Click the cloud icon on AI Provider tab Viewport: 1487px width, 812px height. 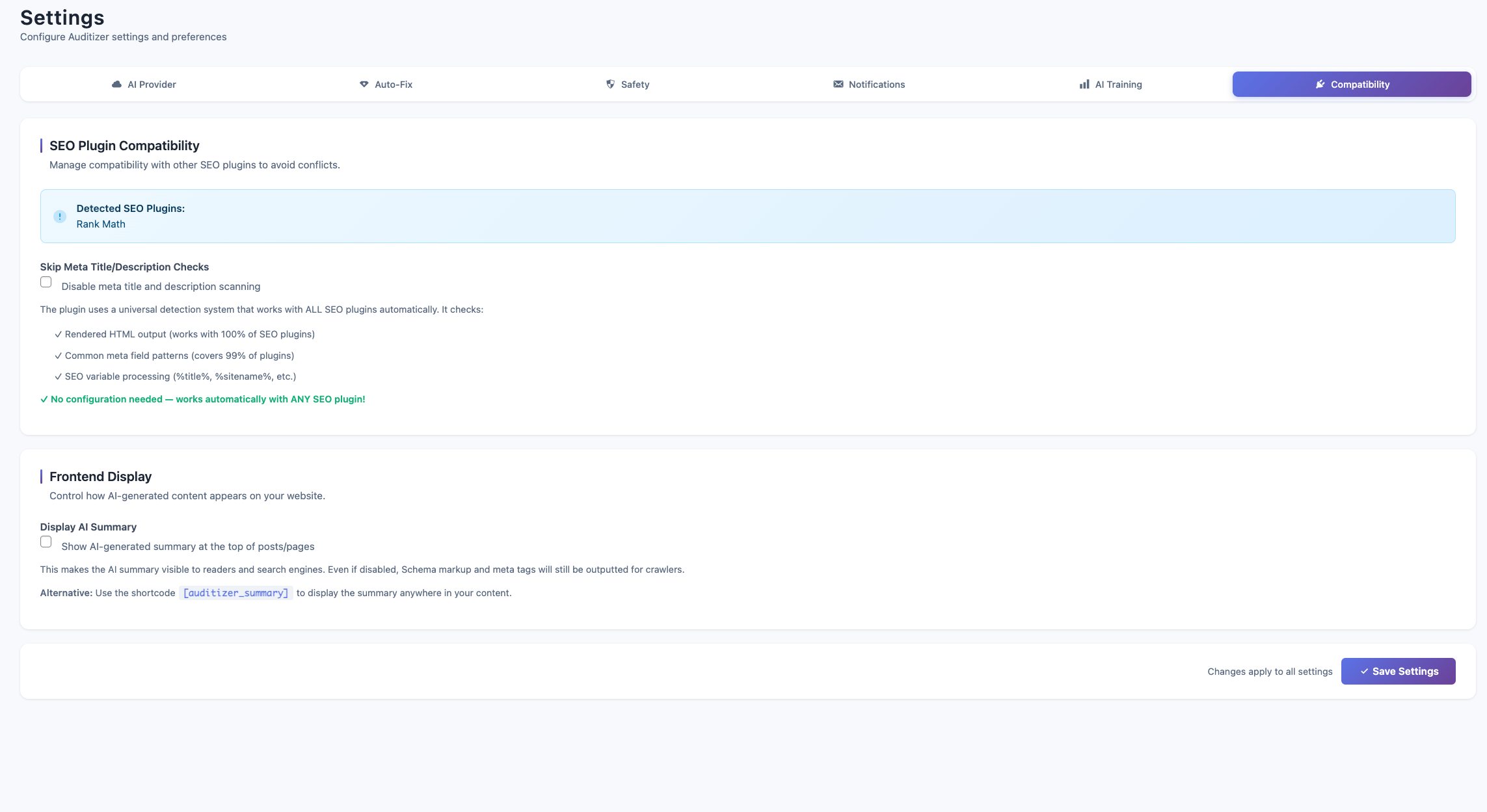pos(116,85)
